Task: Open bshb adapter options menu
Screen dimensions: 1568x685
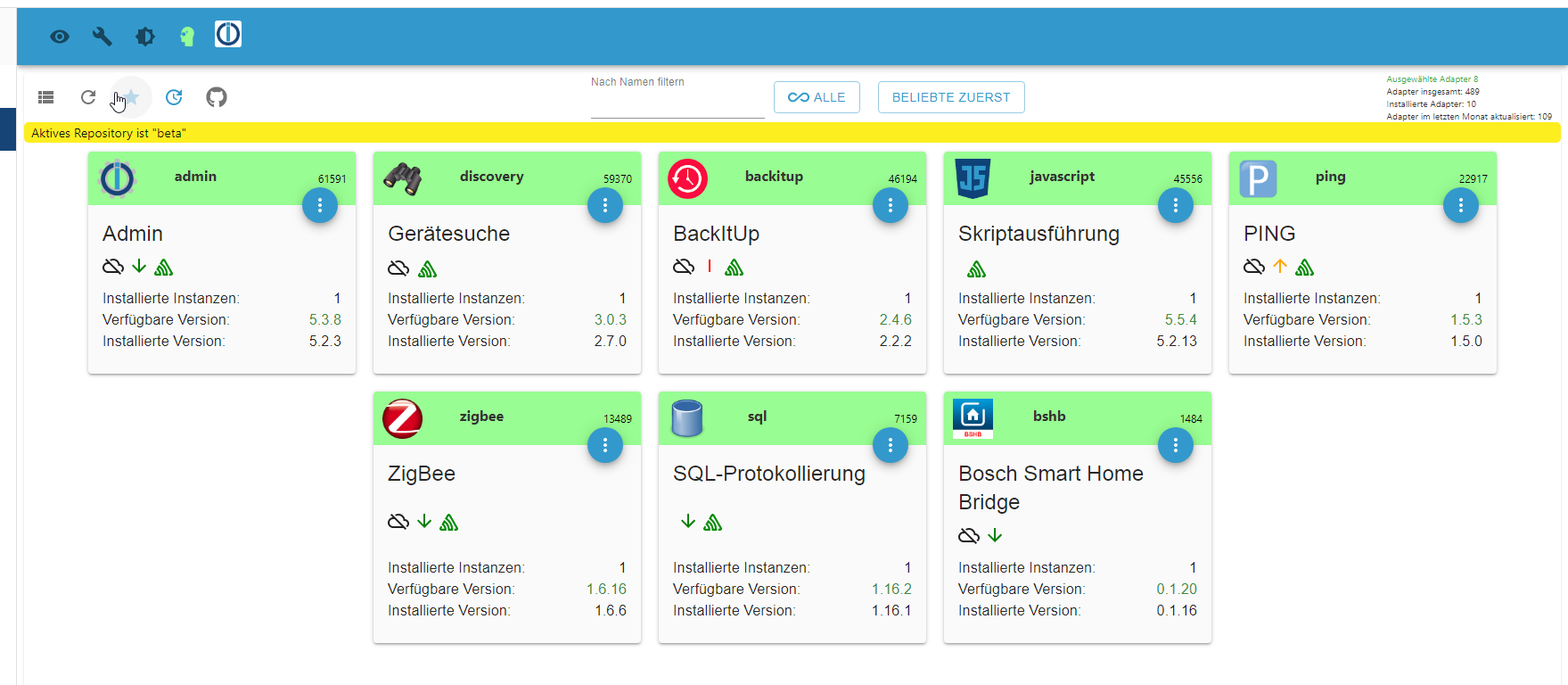Action: coord(1176,445)
